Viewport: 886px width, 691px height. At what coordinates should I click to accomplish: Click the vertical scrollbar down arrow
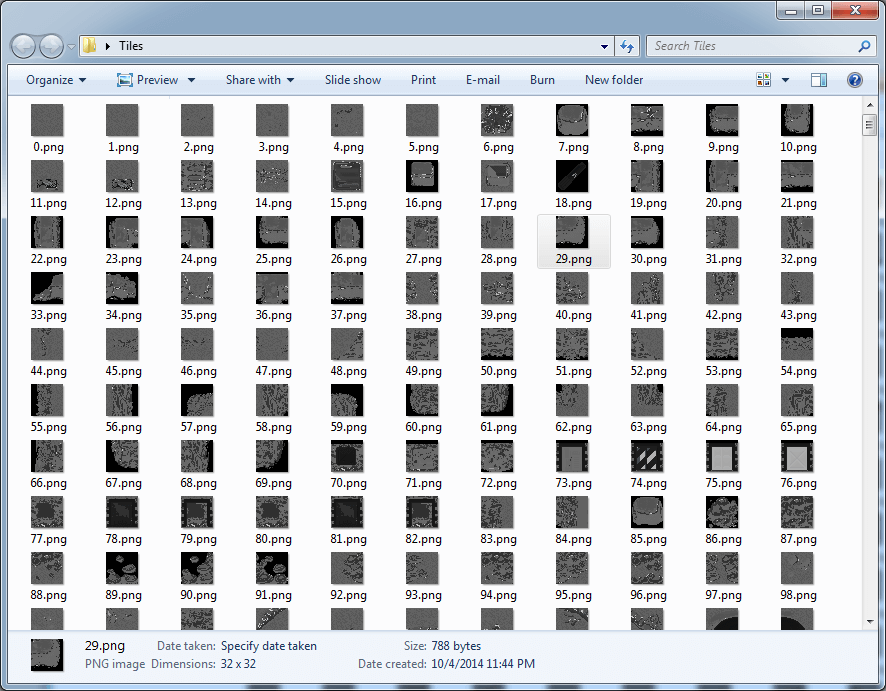tap(869, 623)
